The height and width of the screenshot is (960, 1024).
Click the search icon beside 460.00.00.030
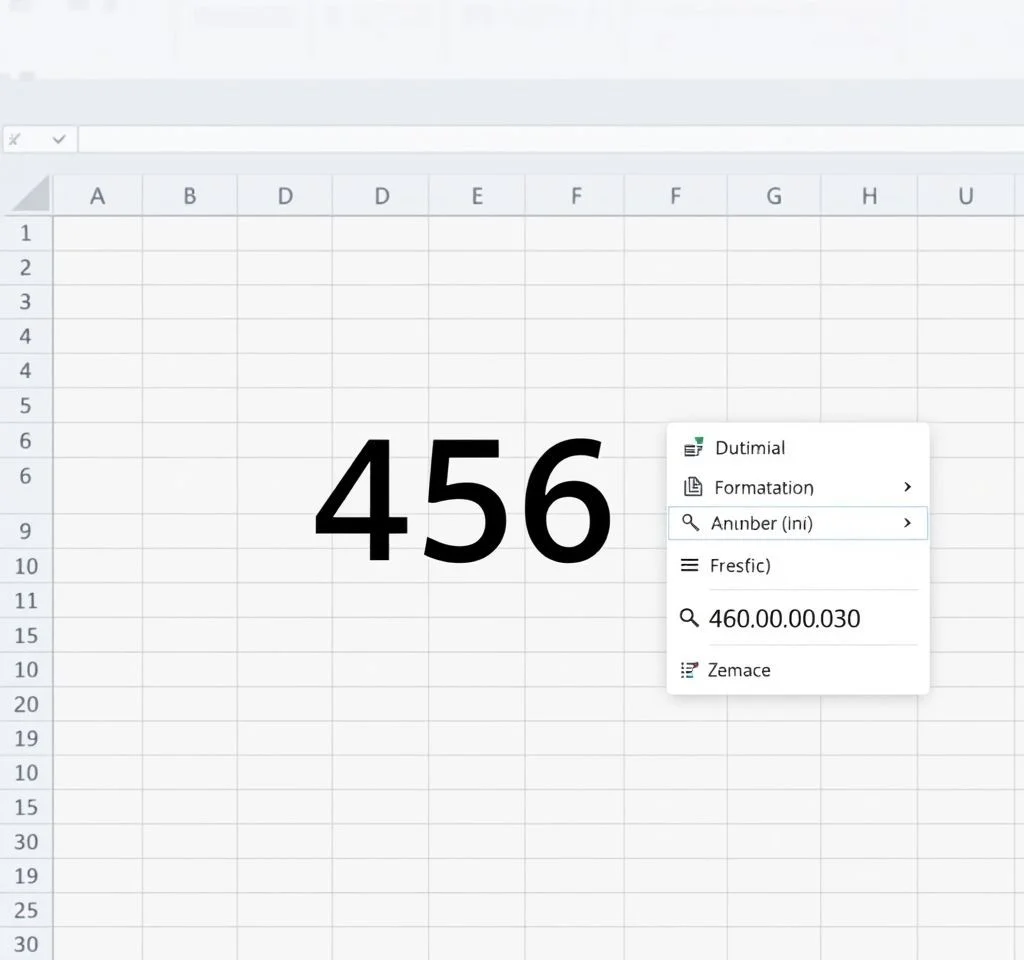coord(689,618)
